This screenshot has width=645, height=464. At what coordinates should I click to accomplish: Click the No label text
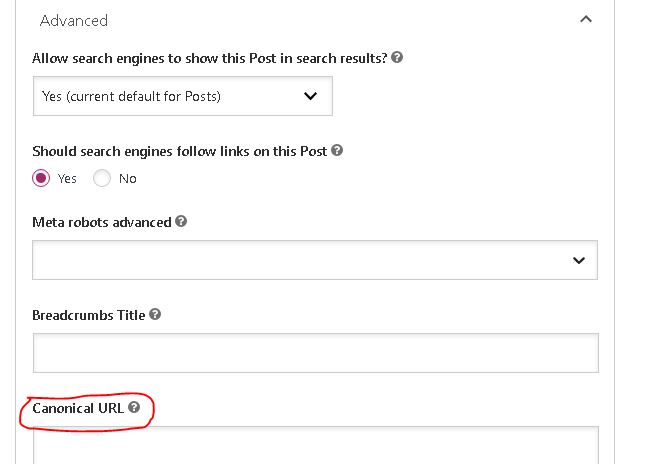pyautogui.click(x=128, y=179)
